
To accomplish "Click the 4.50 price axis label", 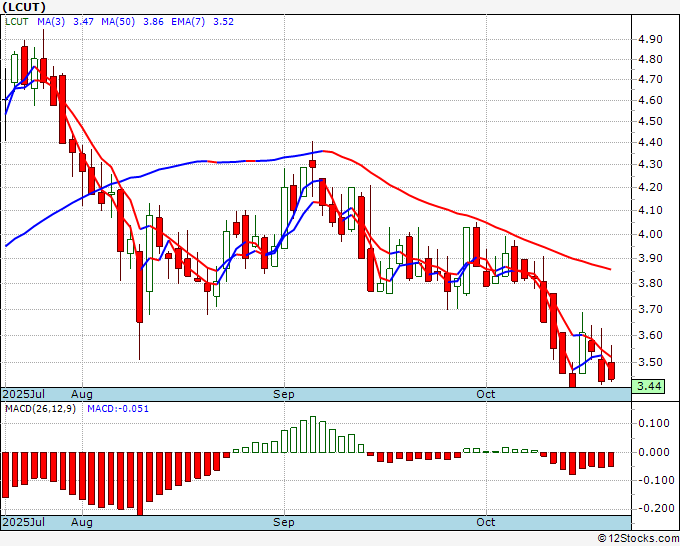I will pyautogui.click(x=650, y=121).
